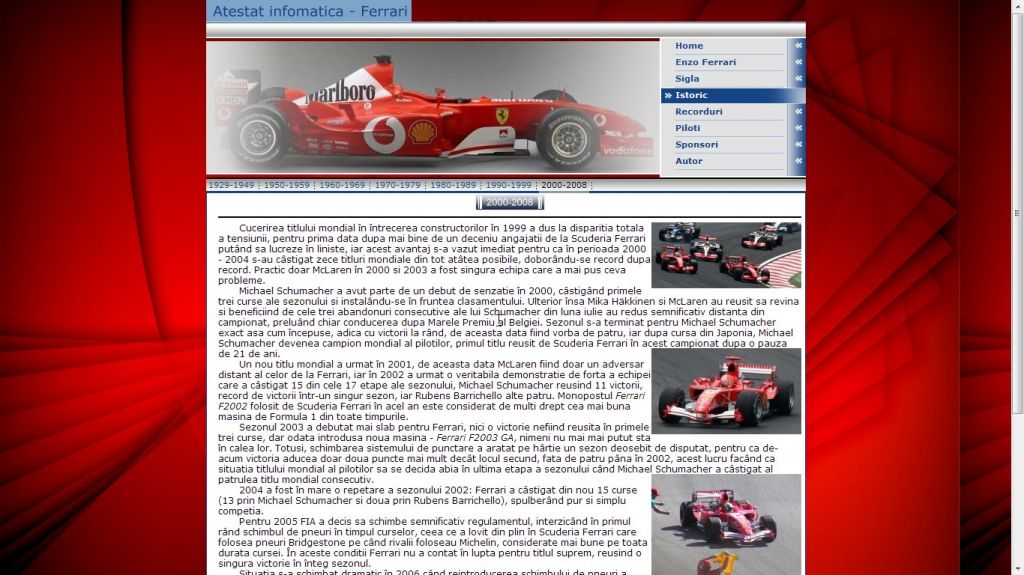The width and height of the screenshot is (1024, 575).
Task: Select the Istoric menu entry
Action: [691, 95]
